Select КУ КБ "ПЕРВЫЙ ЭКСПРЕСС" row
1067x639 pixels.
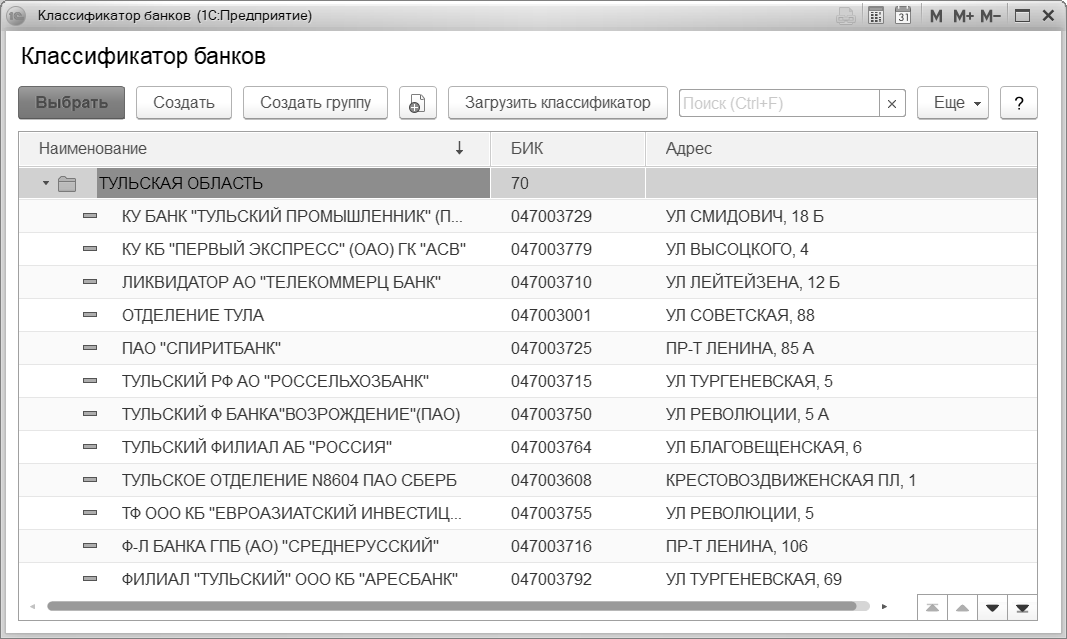[528, 249]
